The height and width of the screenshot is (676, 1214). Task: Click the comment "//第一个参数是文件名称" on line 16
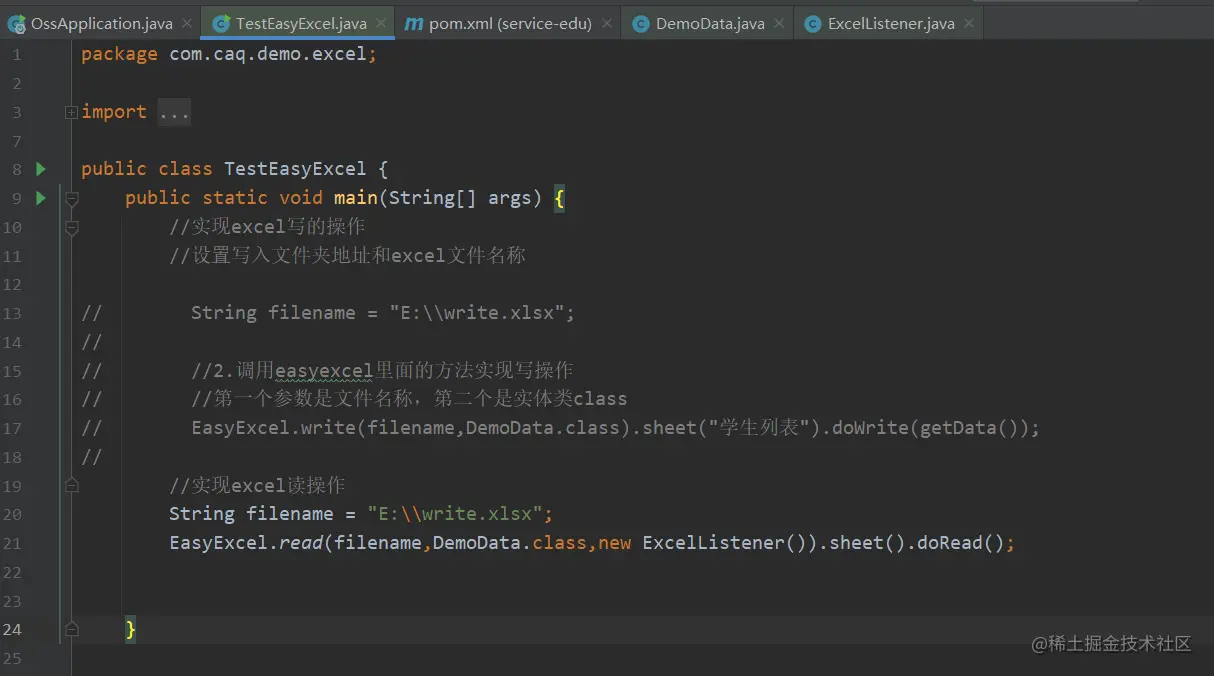[305, 399]
